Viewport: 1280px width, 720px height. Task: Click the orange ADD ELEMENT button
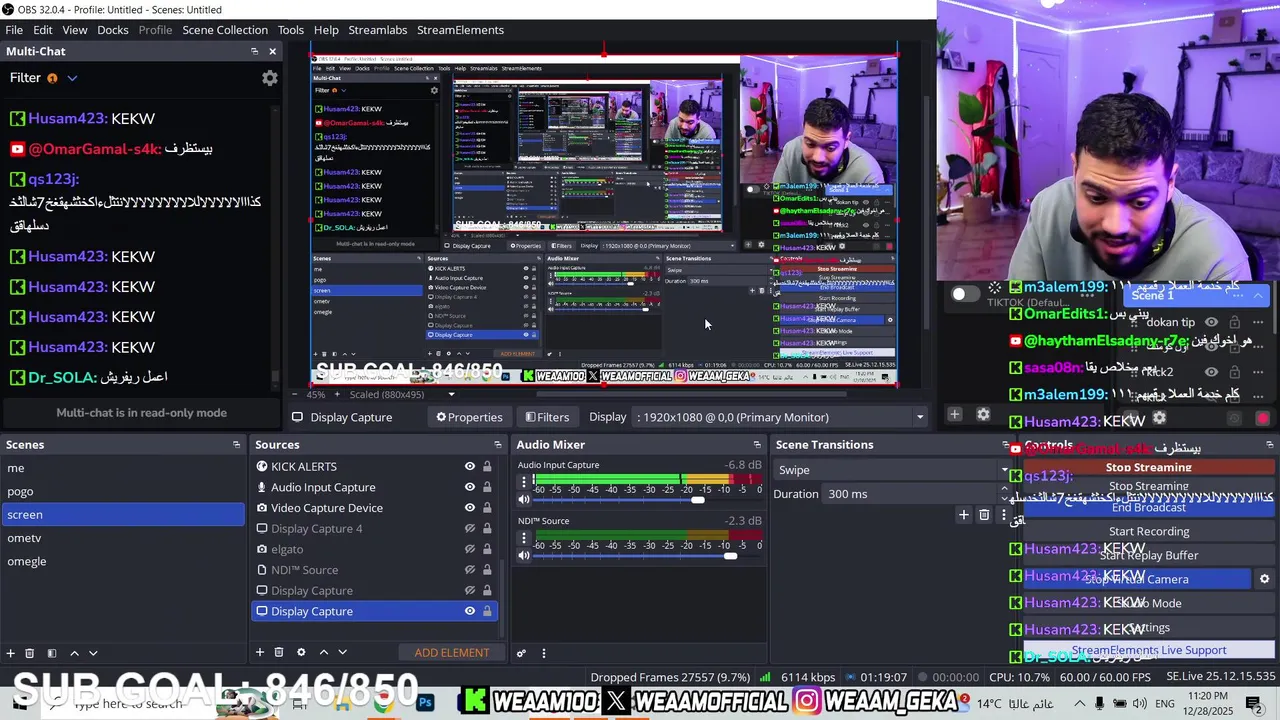(x=452, y=652)
